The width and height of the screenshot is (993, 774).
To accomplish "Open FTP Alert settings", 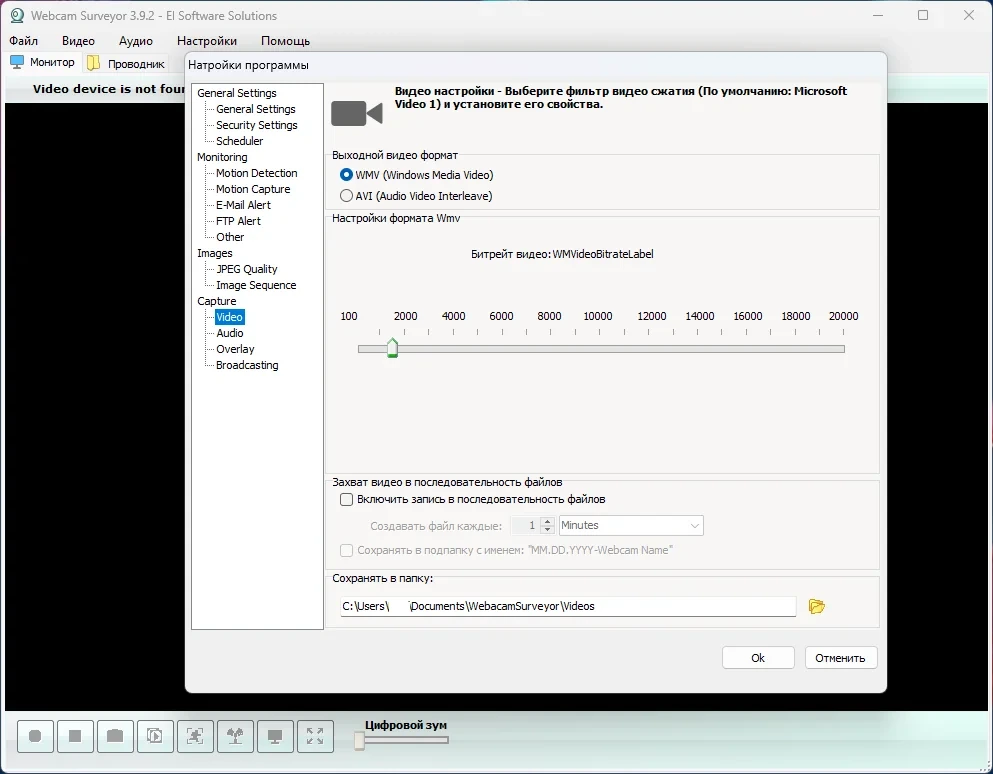I will (238, 220).
